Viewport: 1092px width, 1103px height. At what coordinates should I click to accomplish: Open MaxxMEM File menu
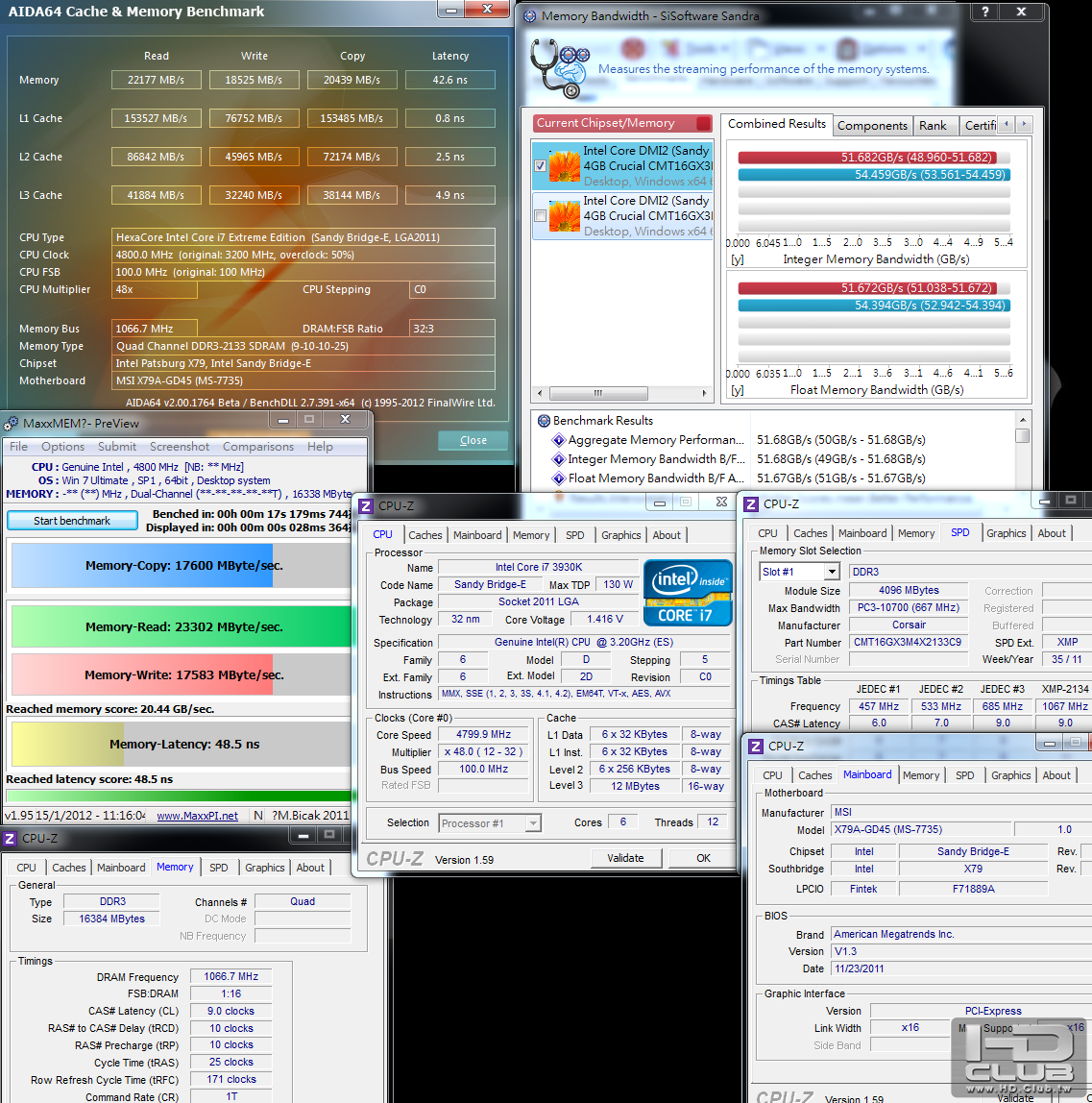19,447
